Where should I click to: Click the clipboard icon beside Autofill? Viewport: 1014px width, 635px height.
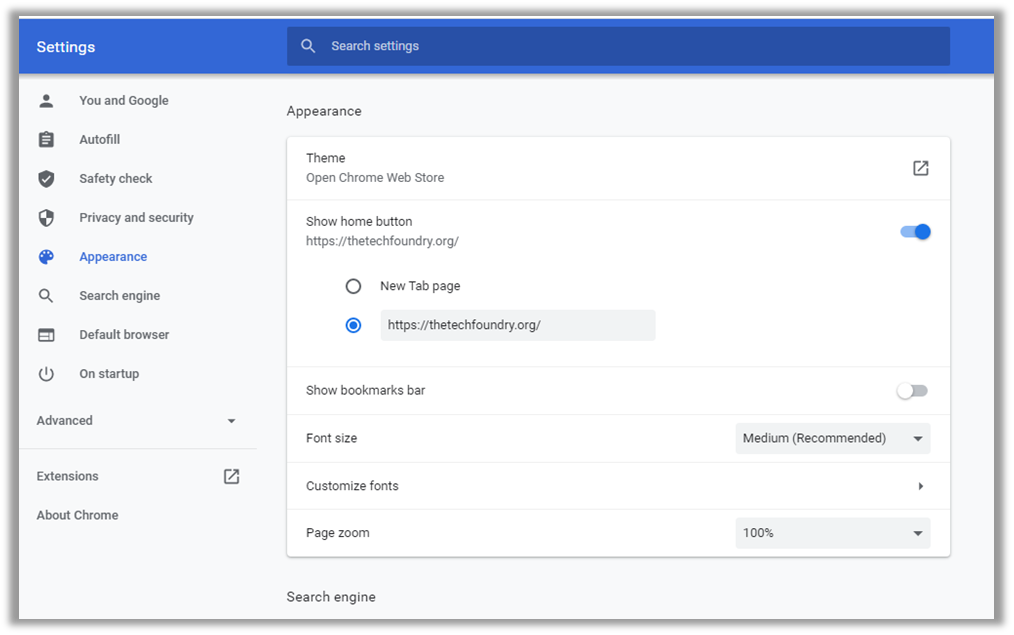pyautogui.click(x=46, y=140)
